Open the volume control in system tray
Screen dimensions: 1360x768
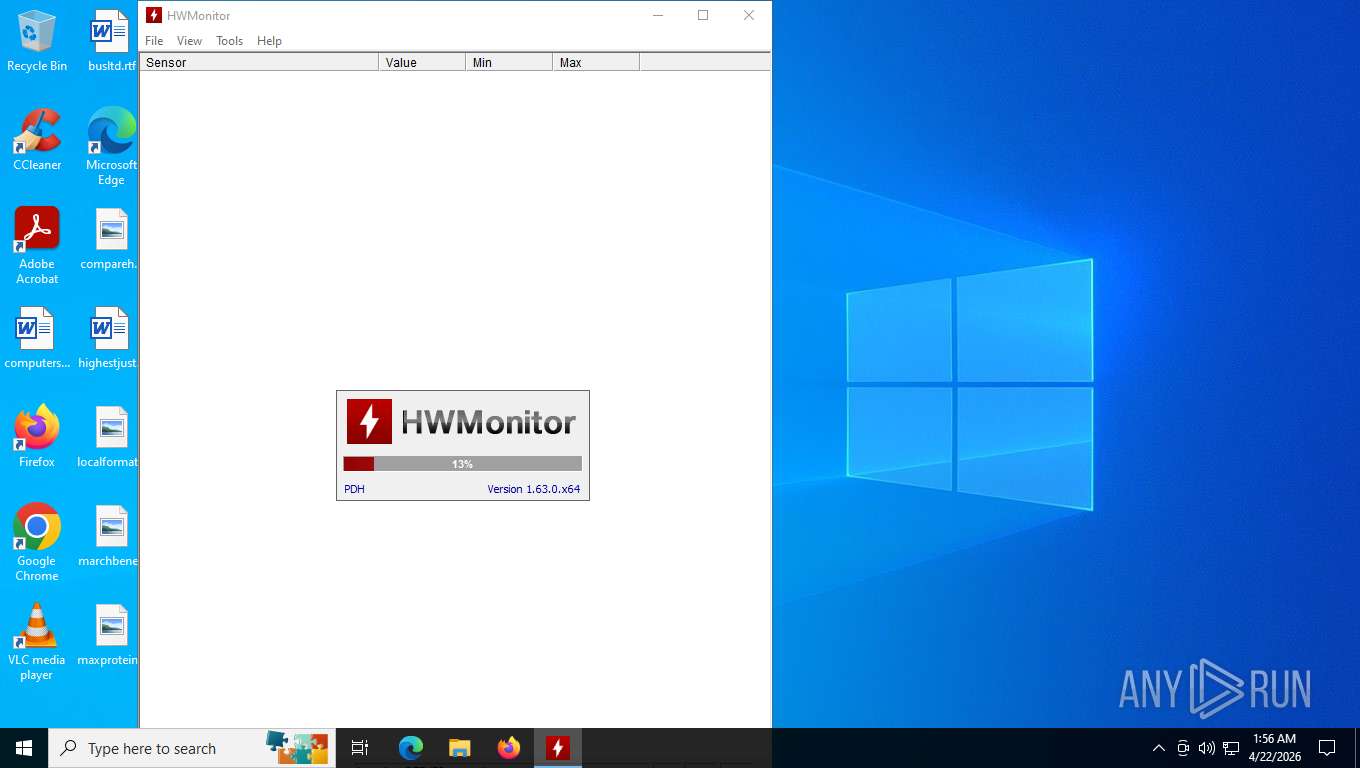[1207, 748]
